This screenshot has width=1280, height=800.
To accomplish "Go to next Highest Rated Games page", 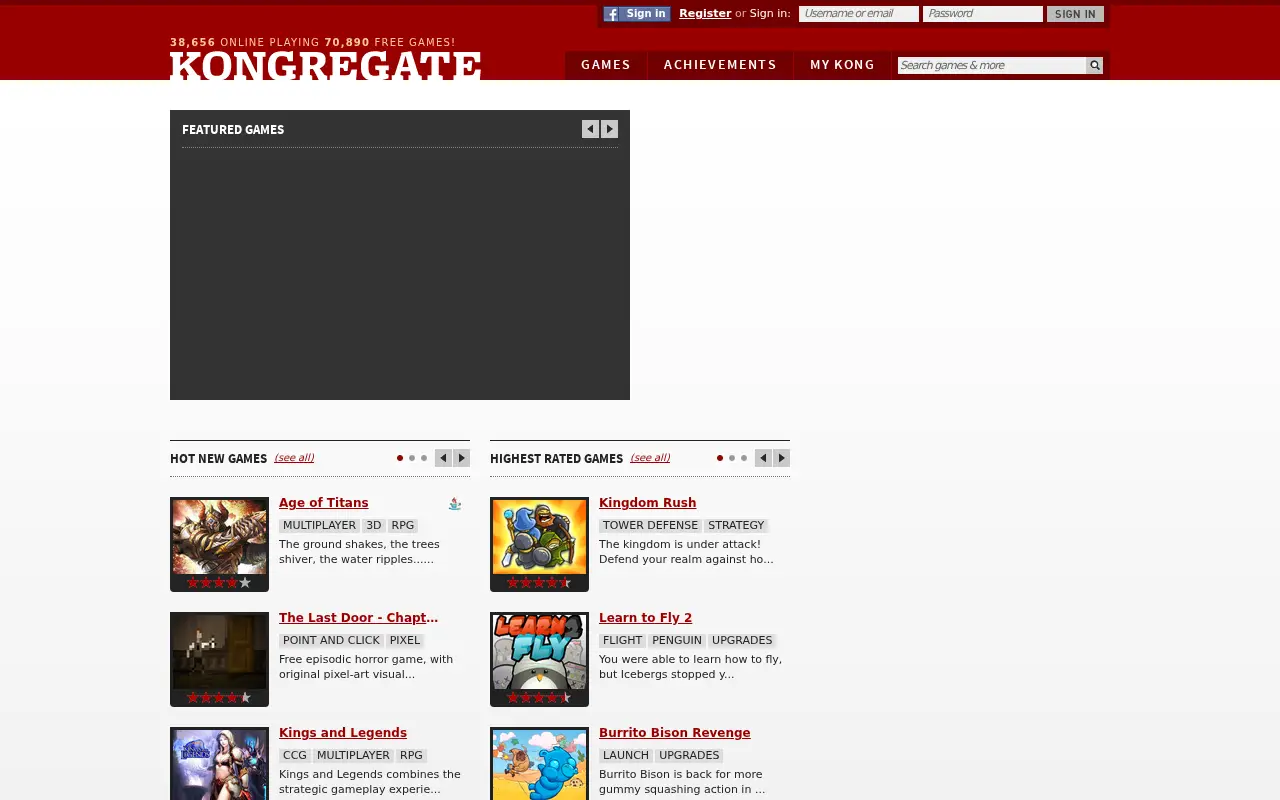I will (782, 458).
